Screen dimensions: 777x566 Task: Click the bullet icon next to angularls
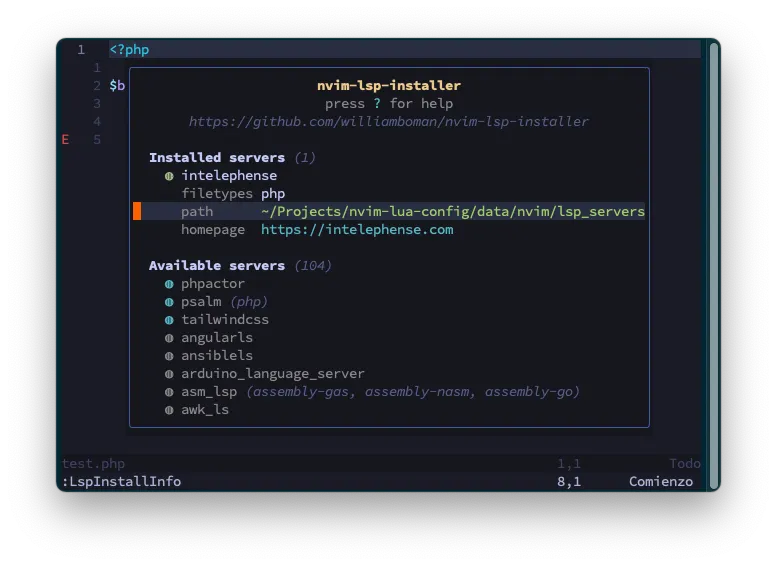coord(169,338)
